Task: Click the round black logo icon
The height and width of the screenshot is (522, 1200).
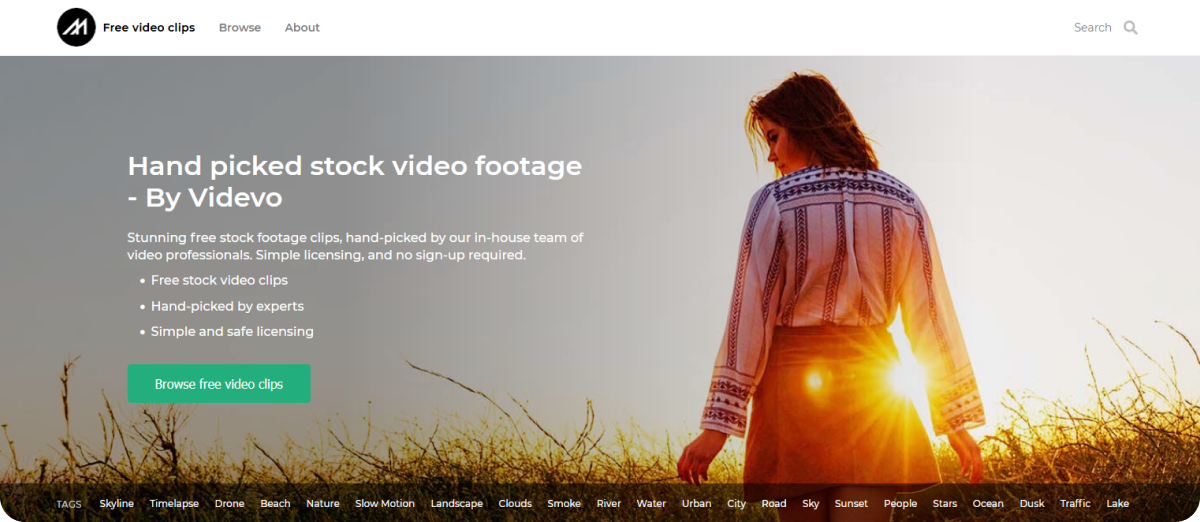Action: coord(76,28)
